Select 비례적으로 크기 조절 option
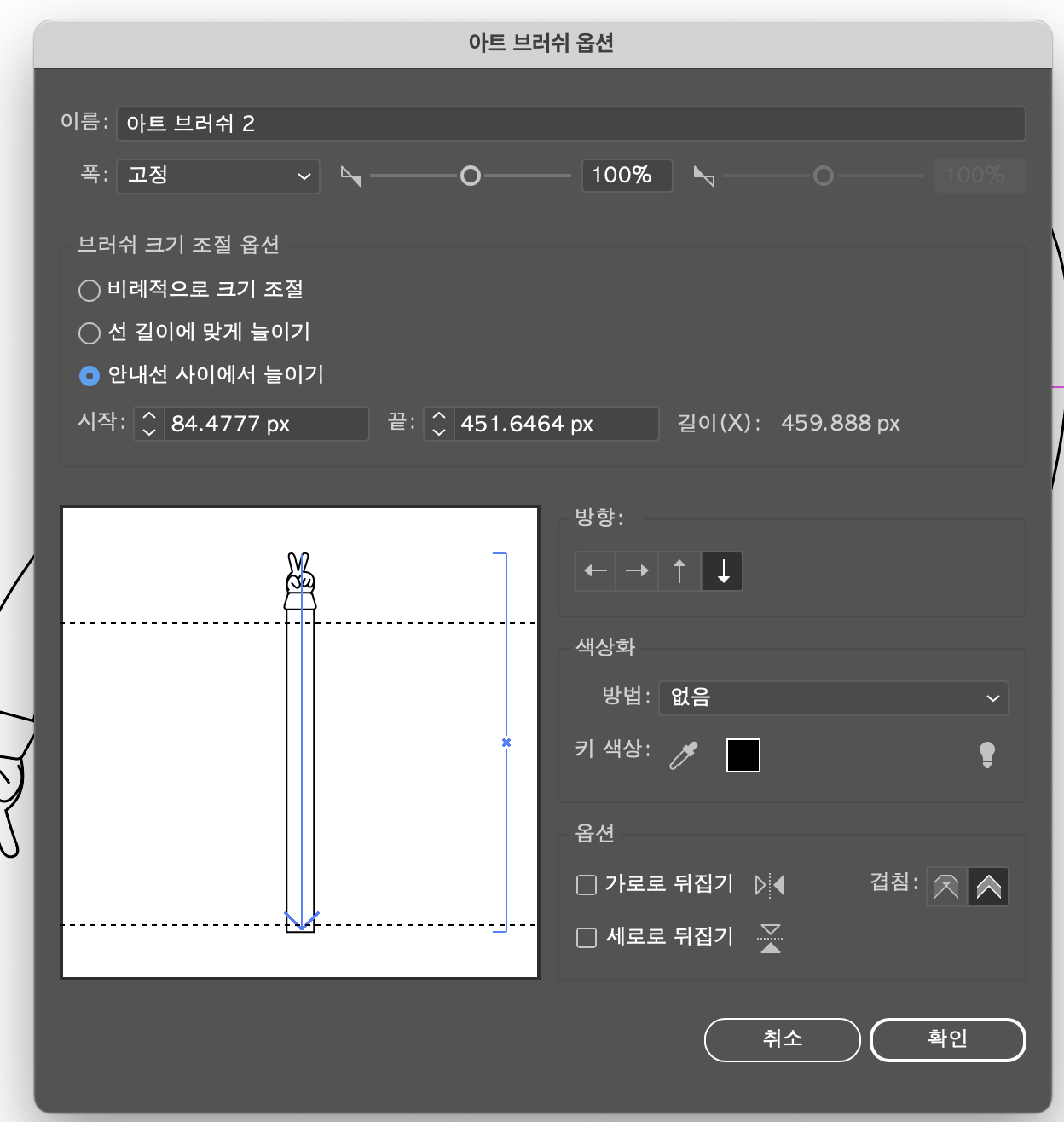 pyautogui.click(x=89, y=290)
